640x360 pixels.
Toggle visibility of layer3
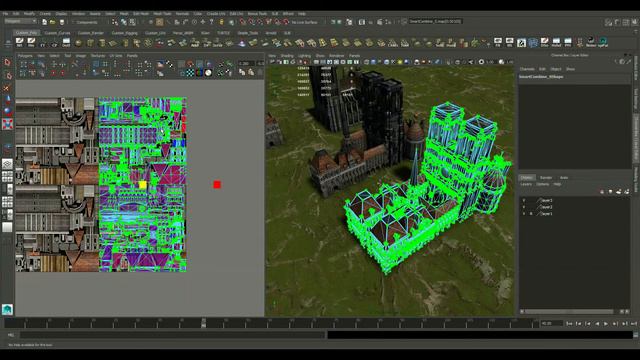point(524,200)
